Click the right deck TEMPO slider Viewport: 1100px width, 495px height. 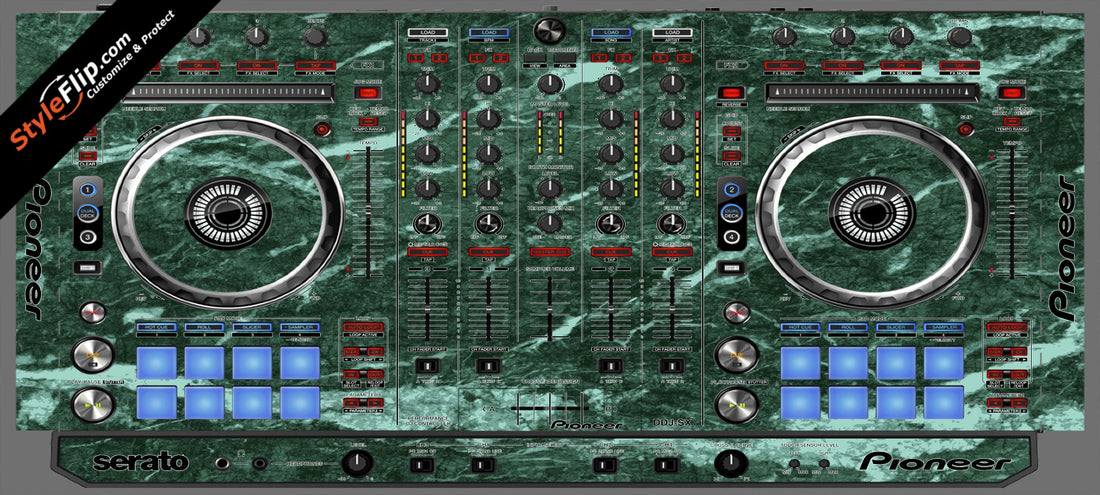pos(1010,212)
